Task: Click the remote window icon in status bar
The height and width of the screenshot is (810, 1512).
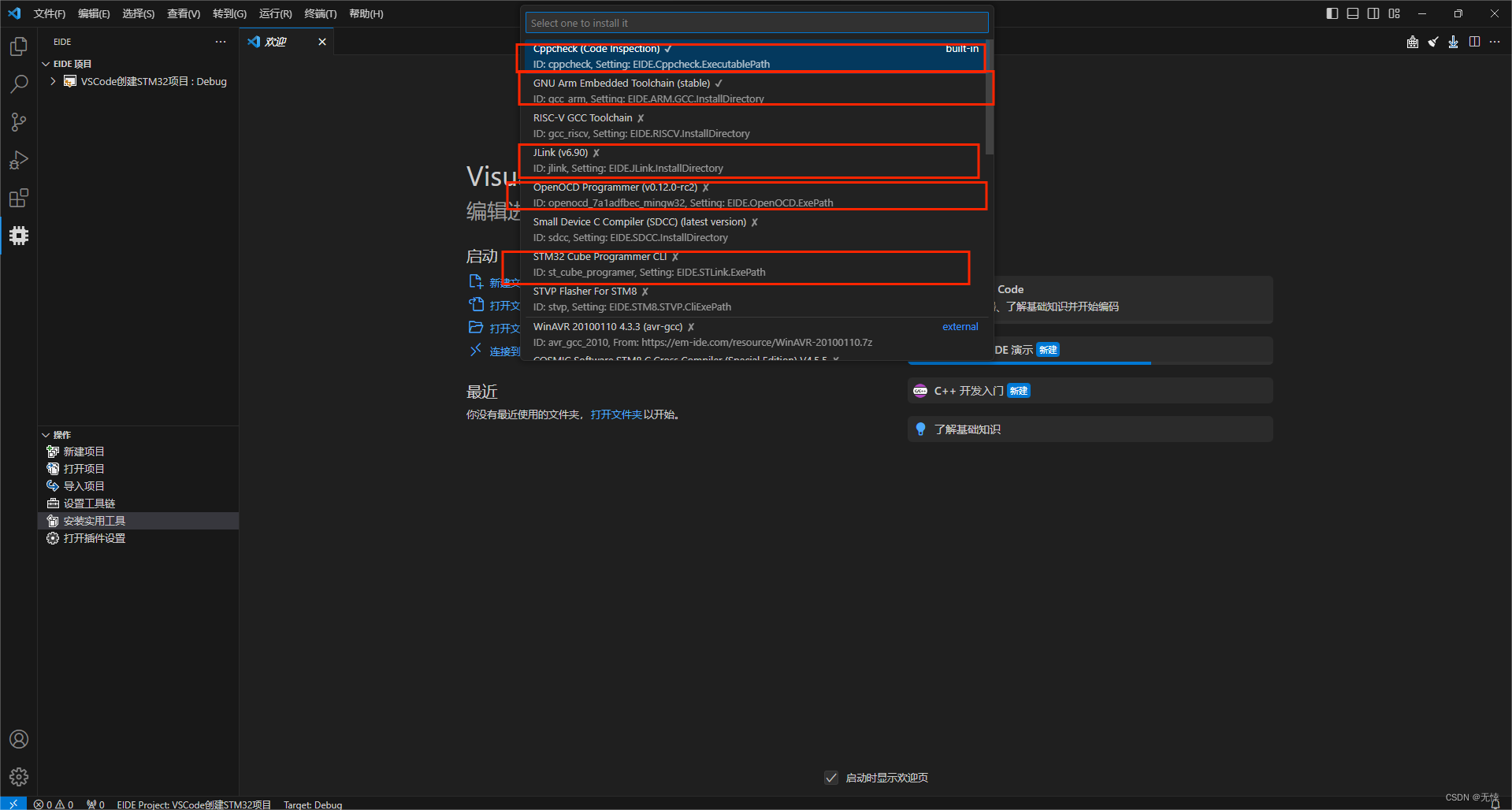Action: [x=13, y=804]
